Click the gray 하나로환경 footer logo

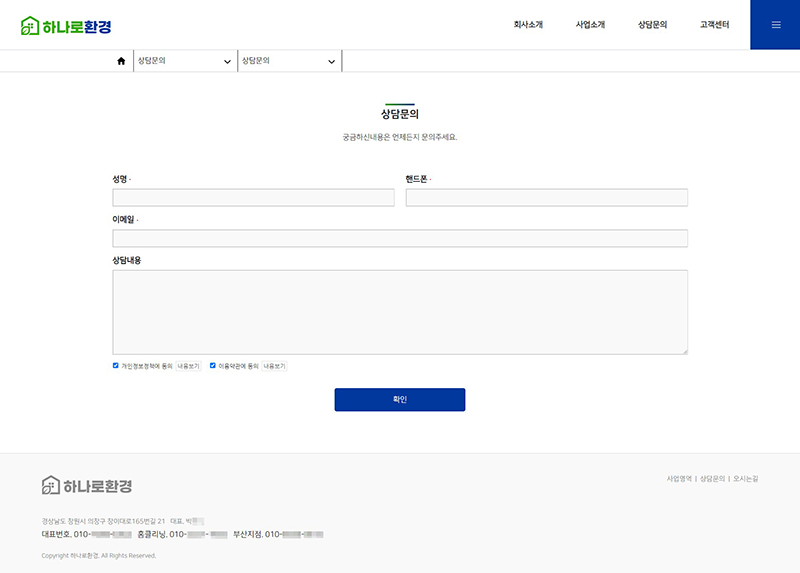(87, 485)
